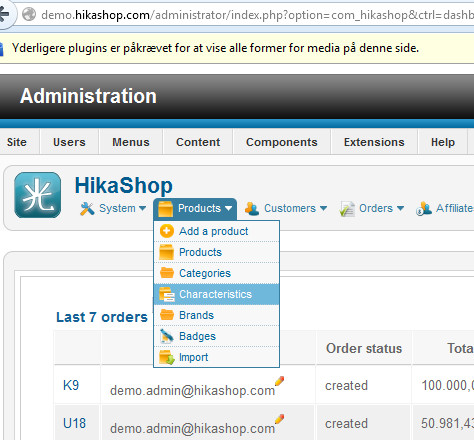Expand the Orders dropdown arrow
Image resolution: width=474 pixels, height=440 pixels.
400,208
